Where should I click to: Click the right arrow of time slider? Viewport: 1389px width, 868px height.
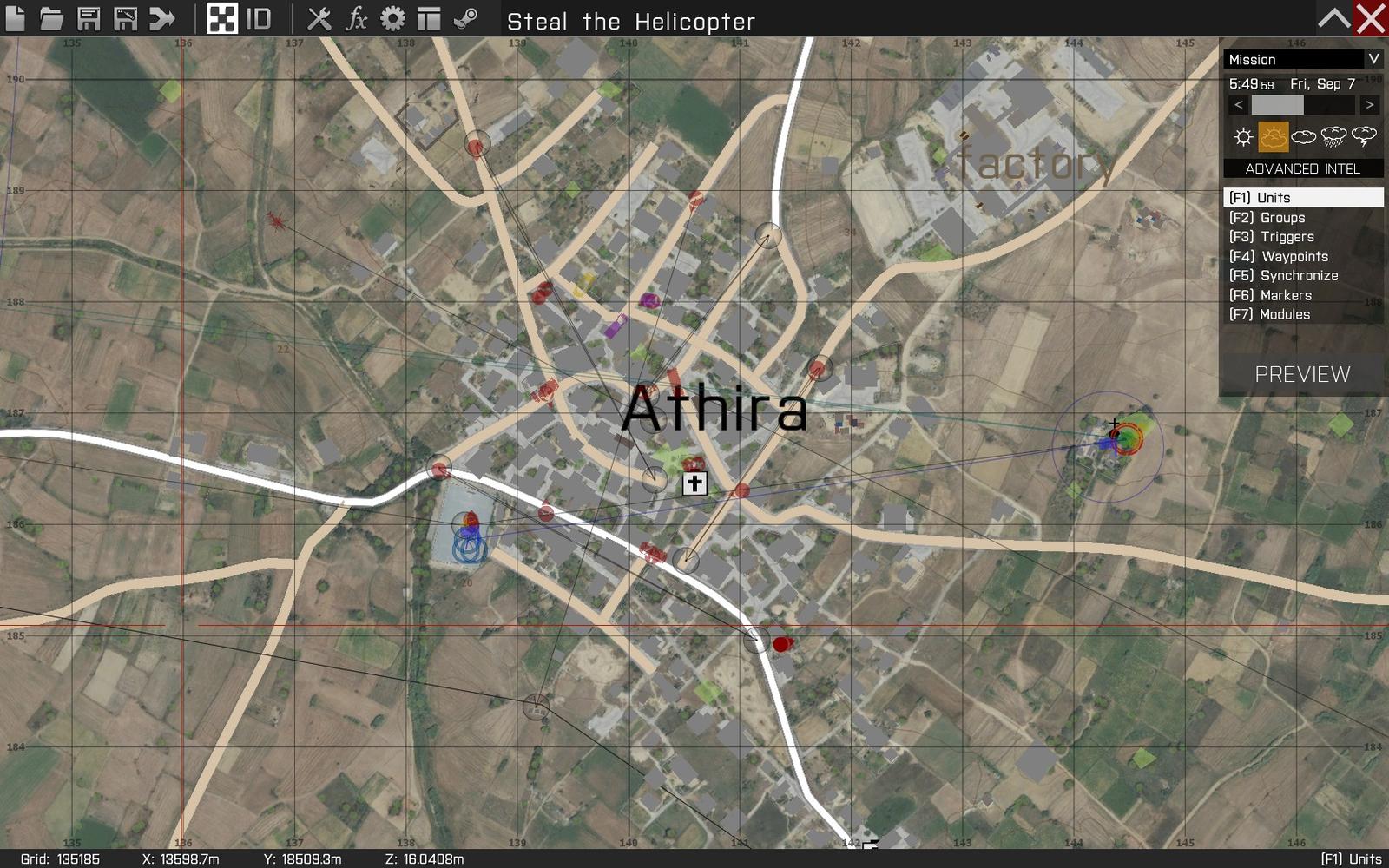1369,105
